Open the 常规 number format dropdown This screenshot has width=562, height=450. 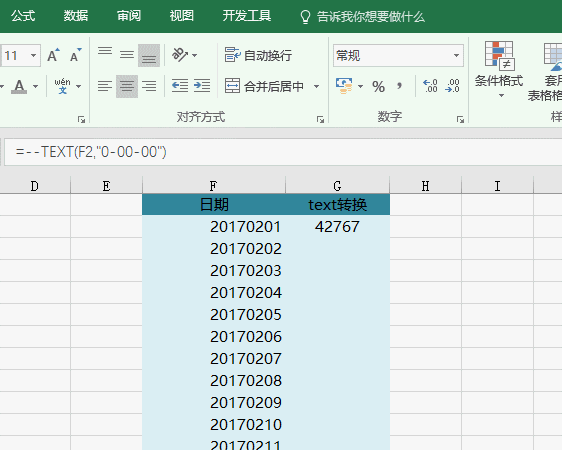pos(456,56)
